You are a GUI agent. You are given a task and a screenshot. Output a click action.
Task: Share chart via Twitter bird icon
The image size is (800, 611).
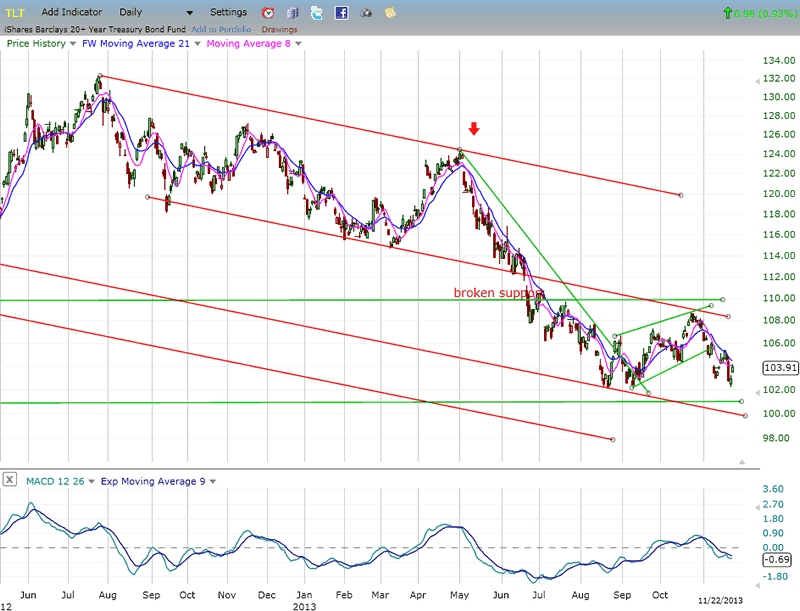click(x=316, y=13)
